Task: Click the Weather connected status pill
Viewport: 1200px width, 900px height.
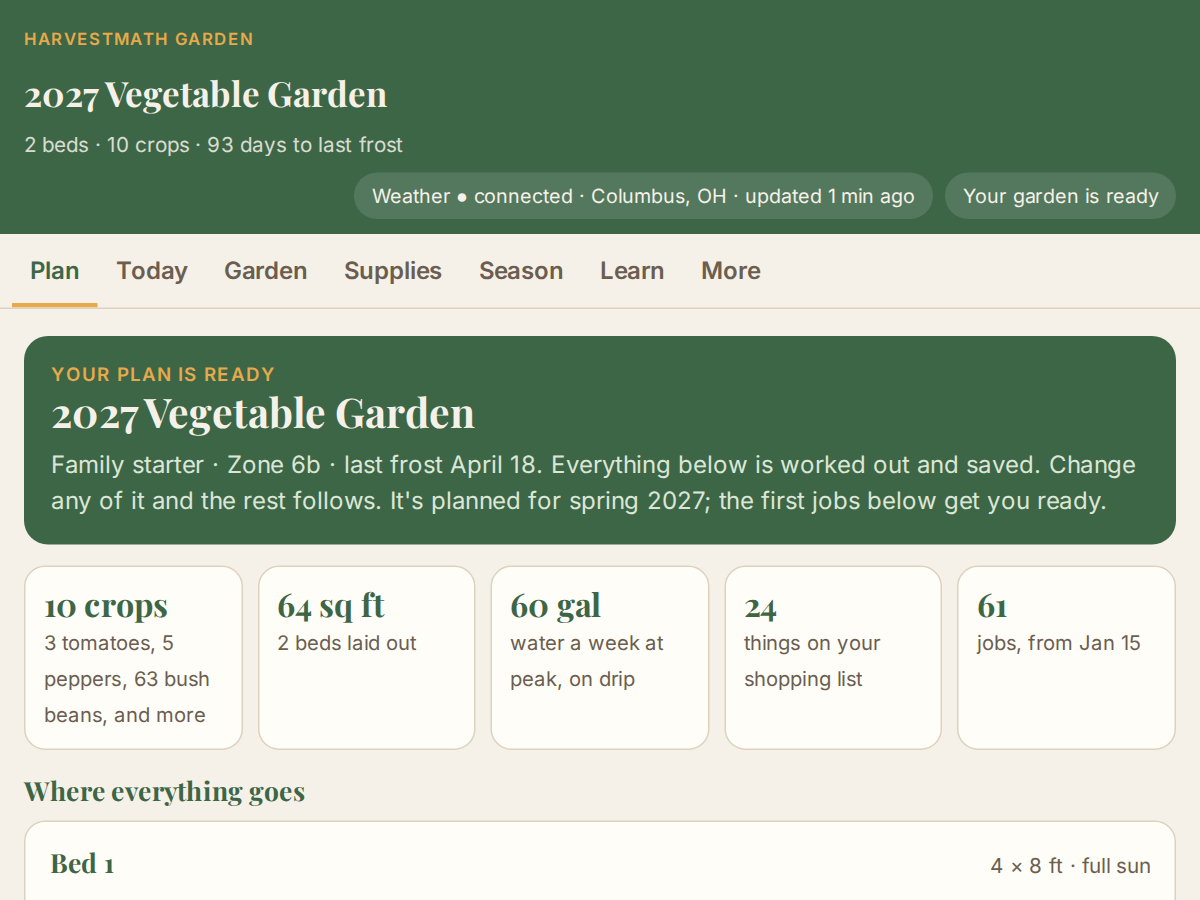Action: pos(643,196)
